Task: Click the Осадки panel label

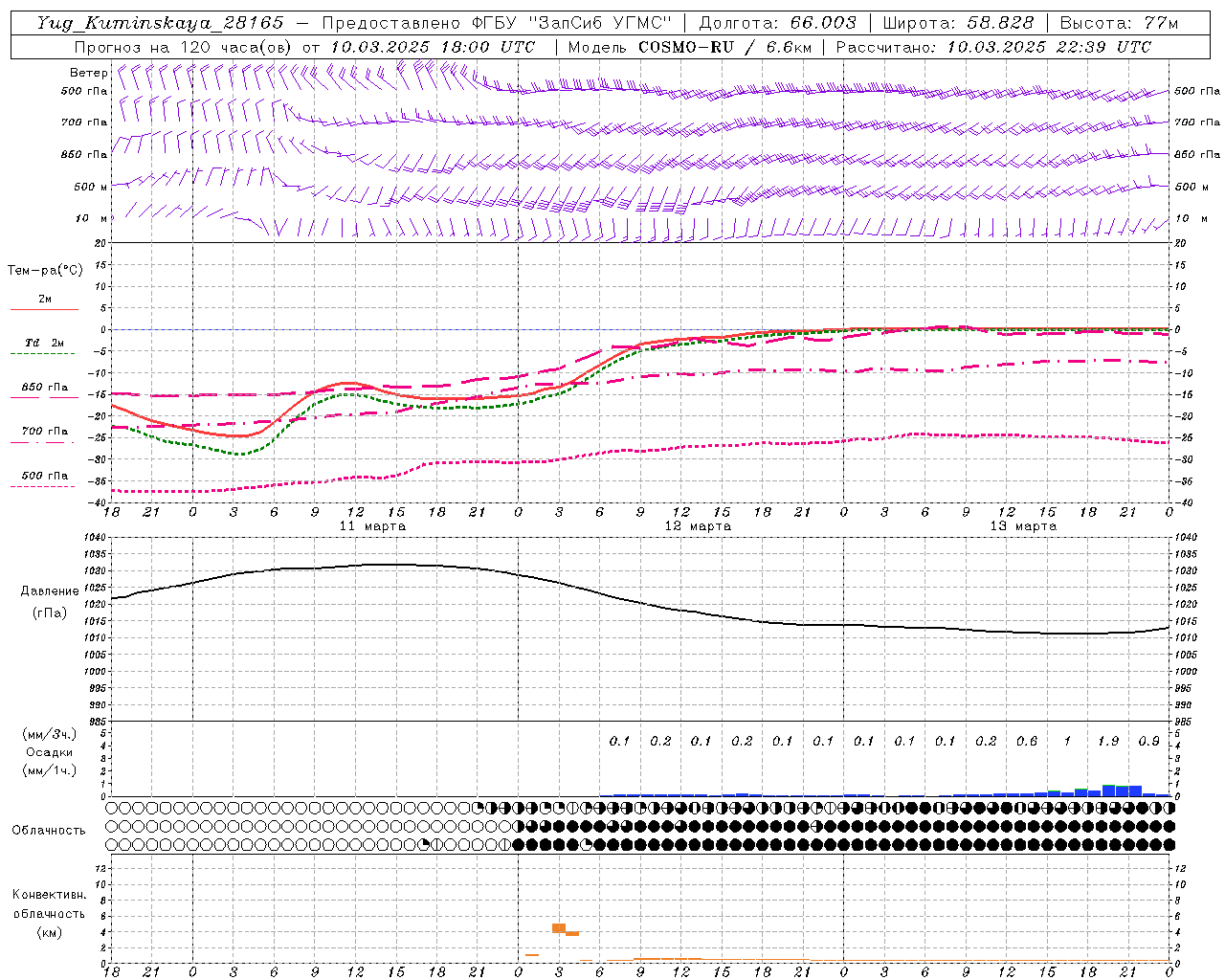Action: pos(49,752)
